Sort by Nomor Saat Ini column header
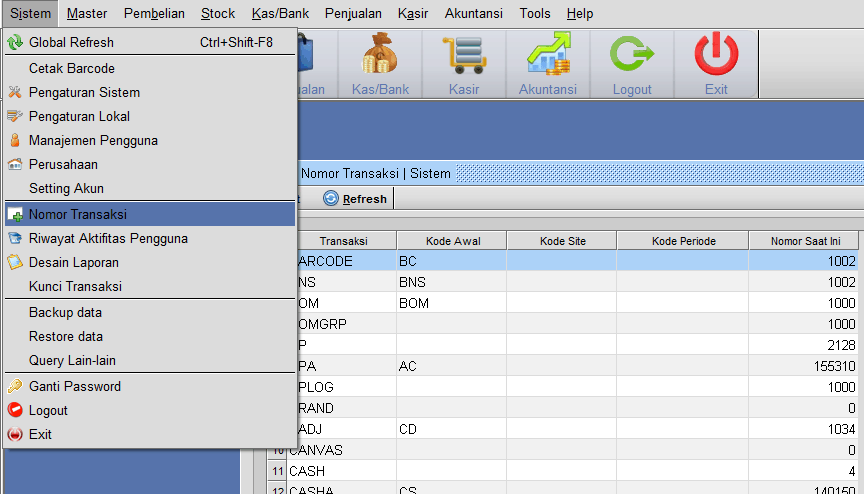 (805, 241)
